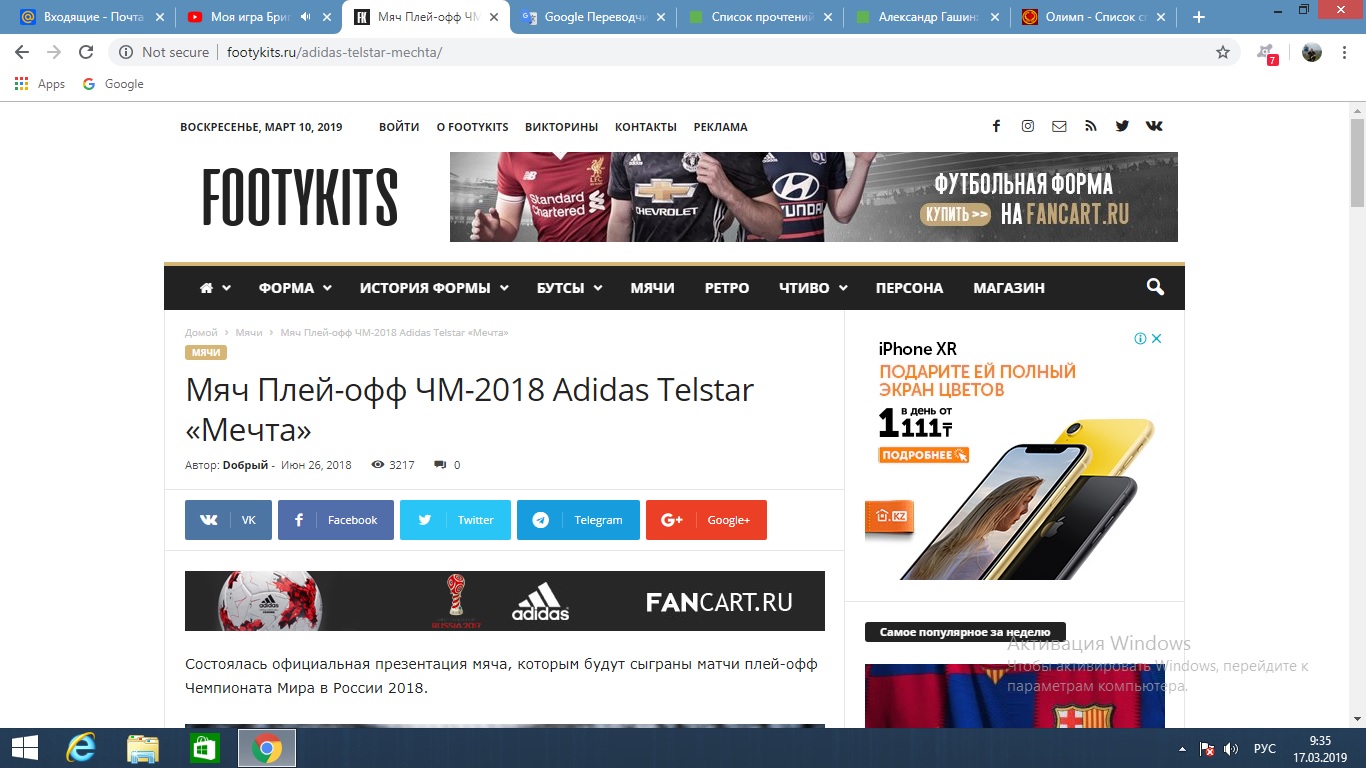This screenshot has width=1366, height=768.
Task: Open the Chrome three-dot menu
Action: click(1345, 52)
